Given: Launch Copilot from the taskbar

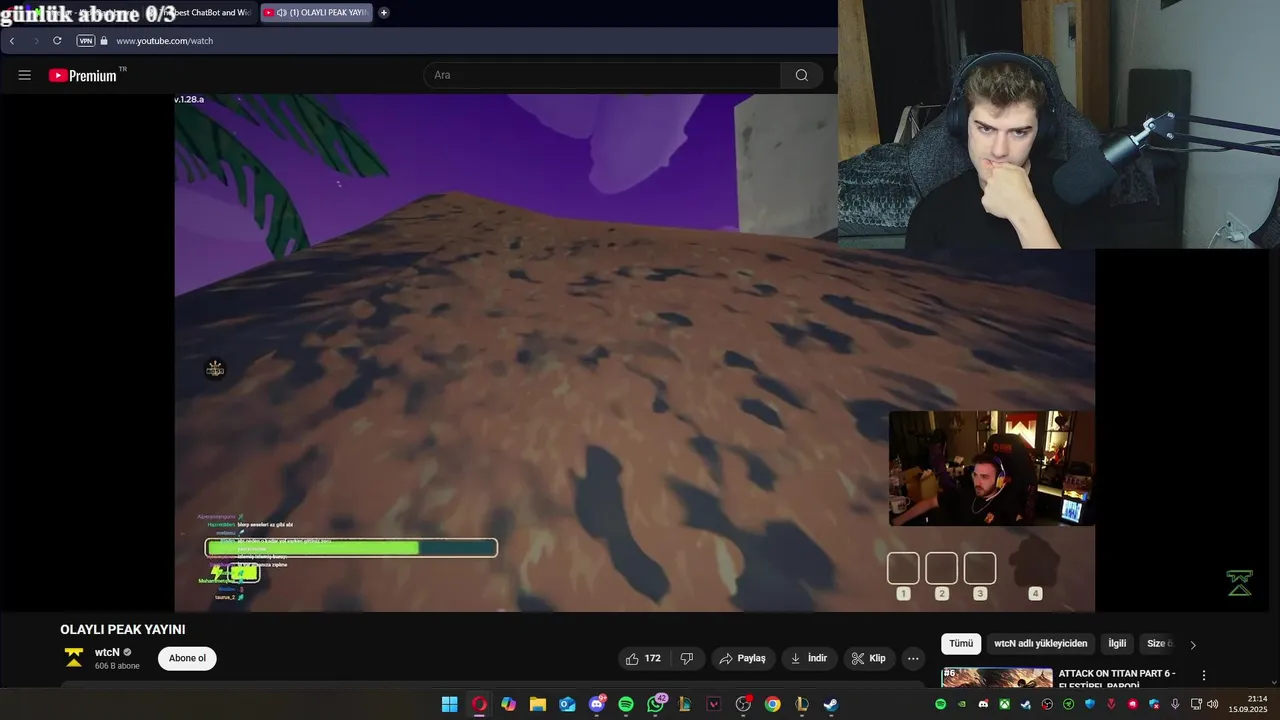Looking at the screenshot, I should tap(509, 704).
